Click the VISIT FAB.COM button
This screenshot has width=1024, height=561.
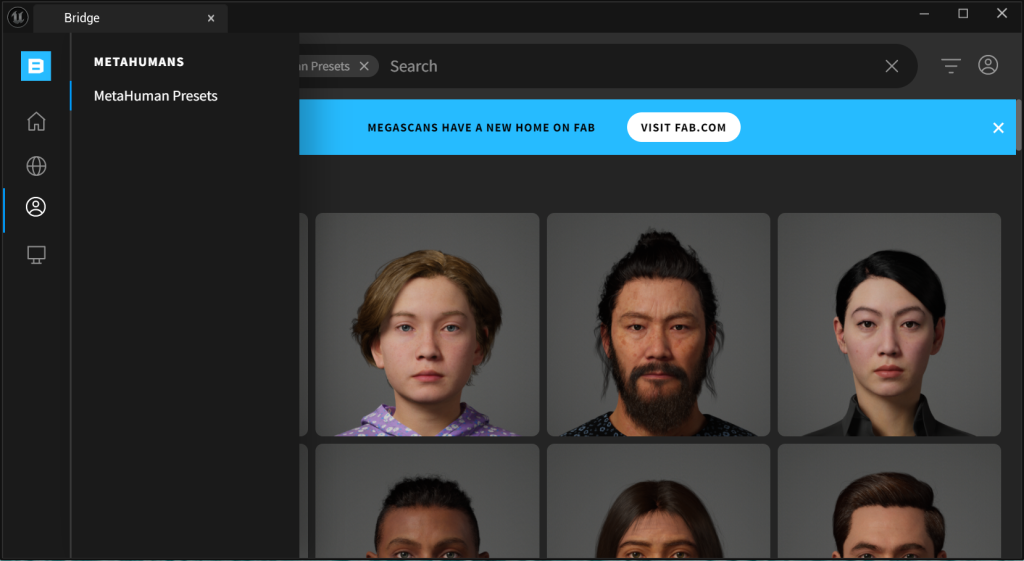click(x=684, y=127)
